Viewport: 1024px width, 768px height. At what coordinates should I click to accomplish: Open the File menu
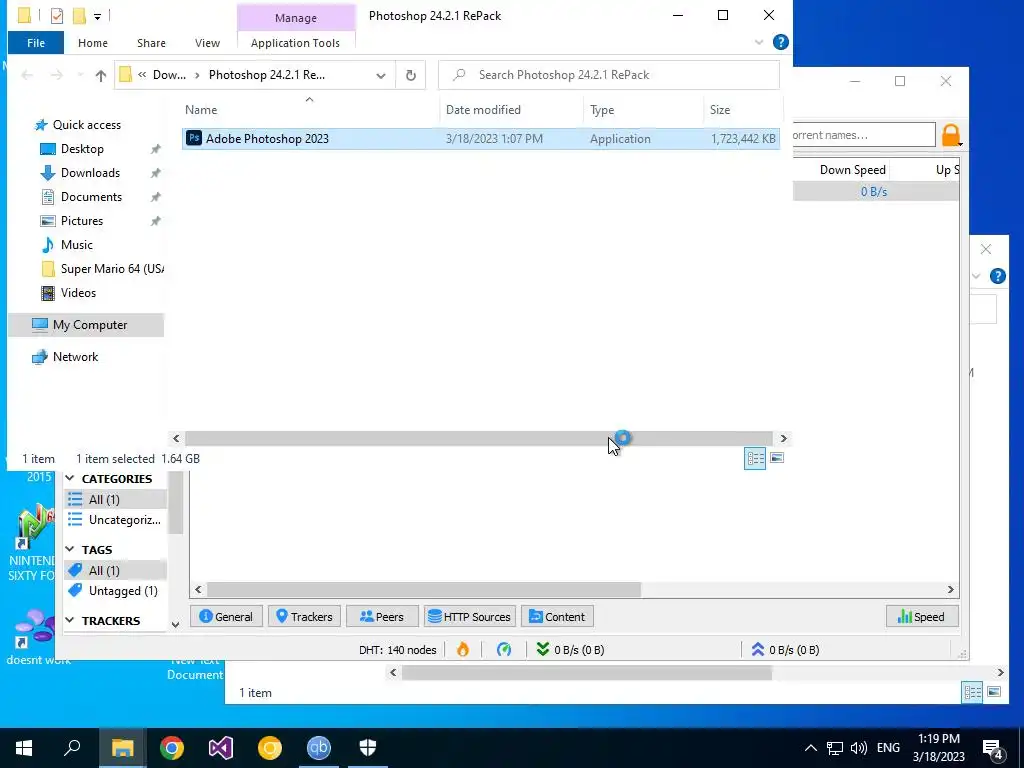(36, 43)
